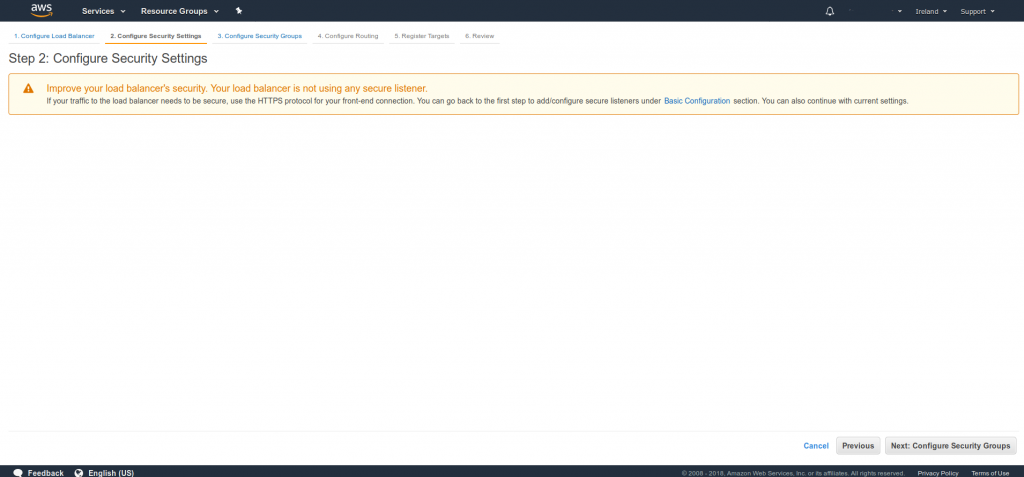This screenshot has width=1024, height=477.
Task: Switch to step 3 Configure Security Groups tab
Action: [259, 36]
